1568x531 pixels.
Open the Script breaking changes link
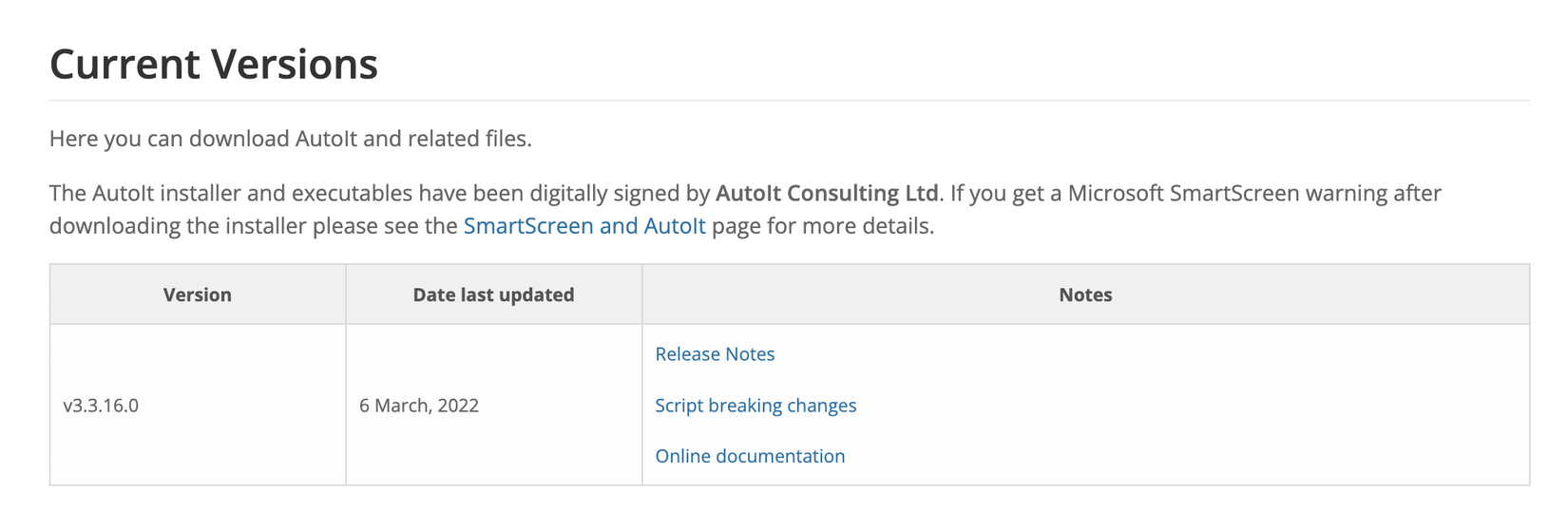755,406
